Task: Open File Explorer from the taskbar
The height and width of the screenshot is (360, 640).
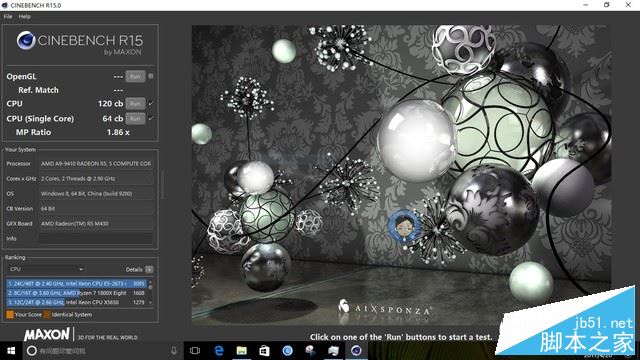Action: 242,351
